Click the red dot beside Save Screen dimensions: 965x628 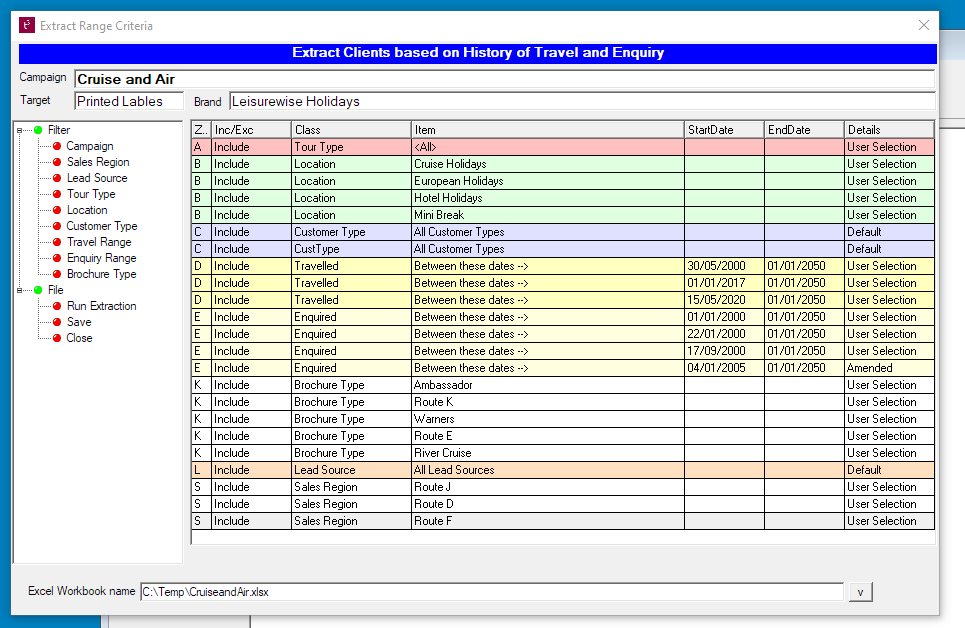(x=57, y=322)
